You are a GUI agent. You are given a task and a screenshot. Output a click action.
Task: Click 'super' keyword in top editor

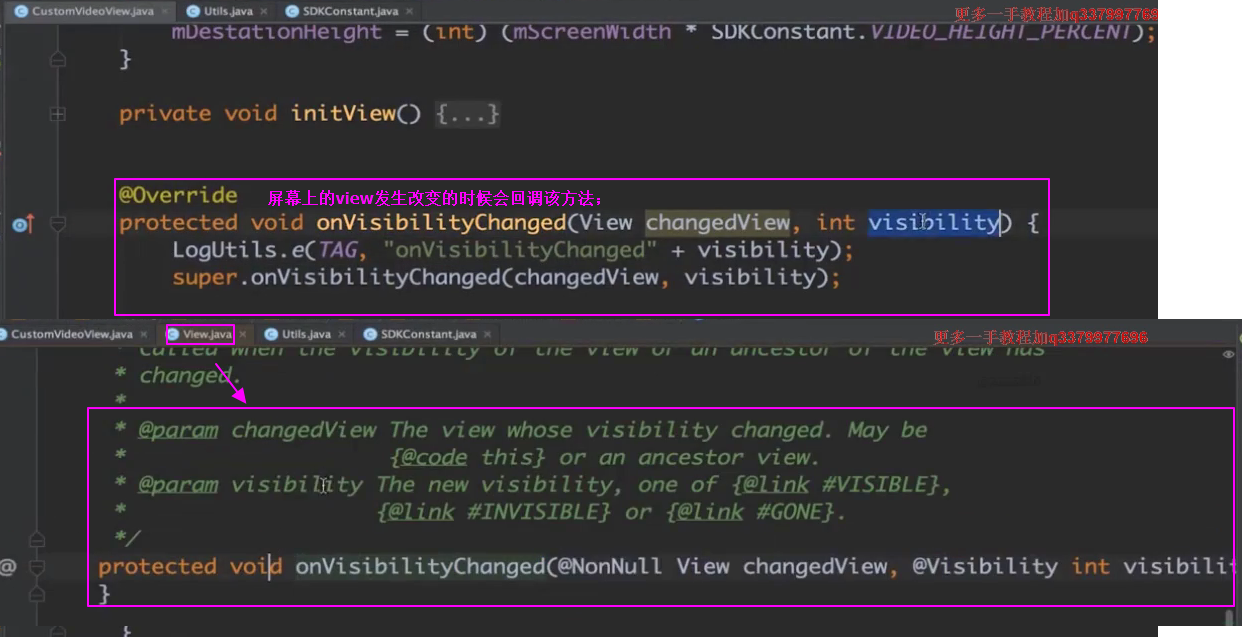tap(204, 277)
